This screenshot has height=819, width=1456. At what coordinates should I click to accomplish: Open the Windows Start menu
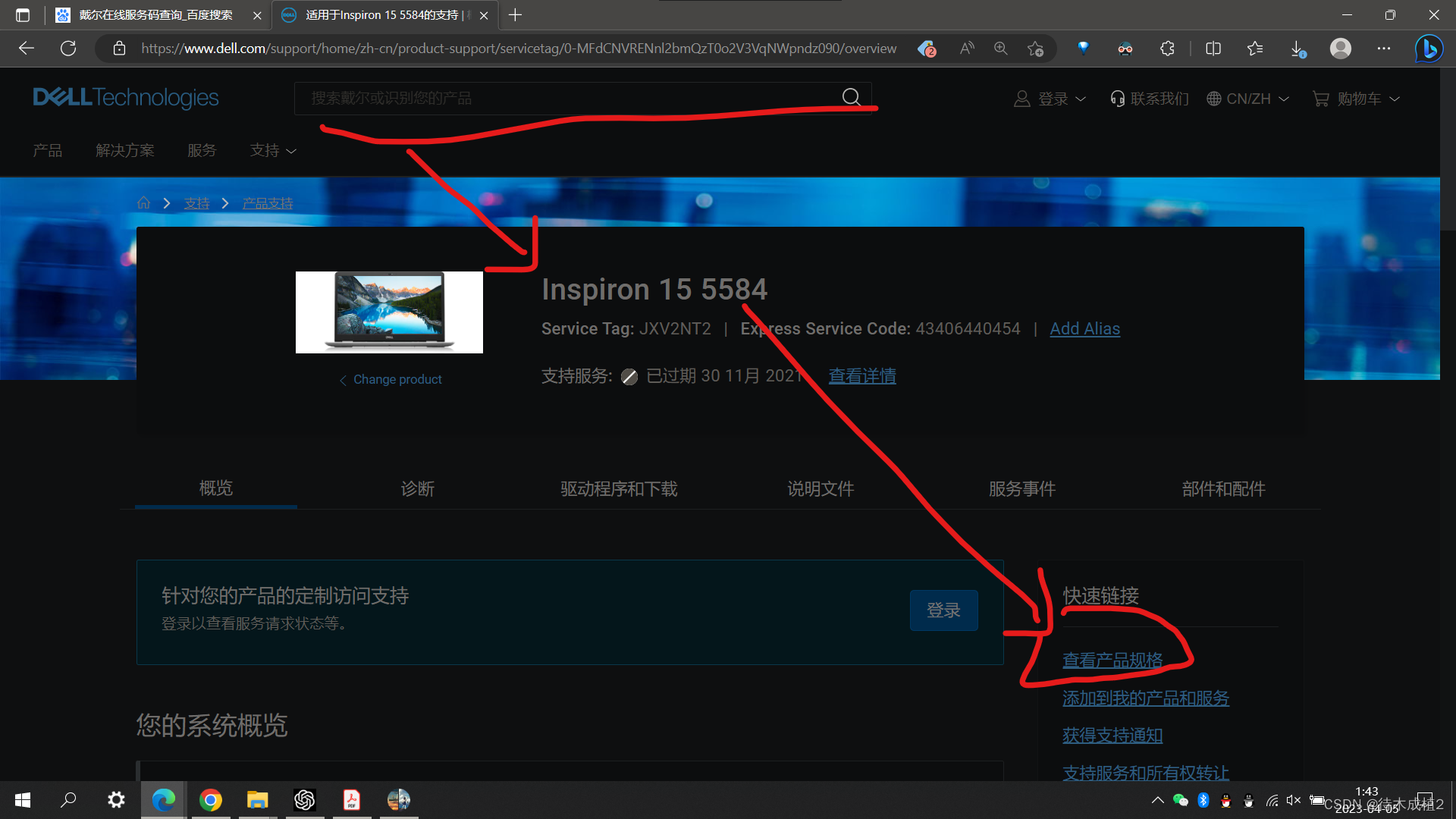coord(23,800)
